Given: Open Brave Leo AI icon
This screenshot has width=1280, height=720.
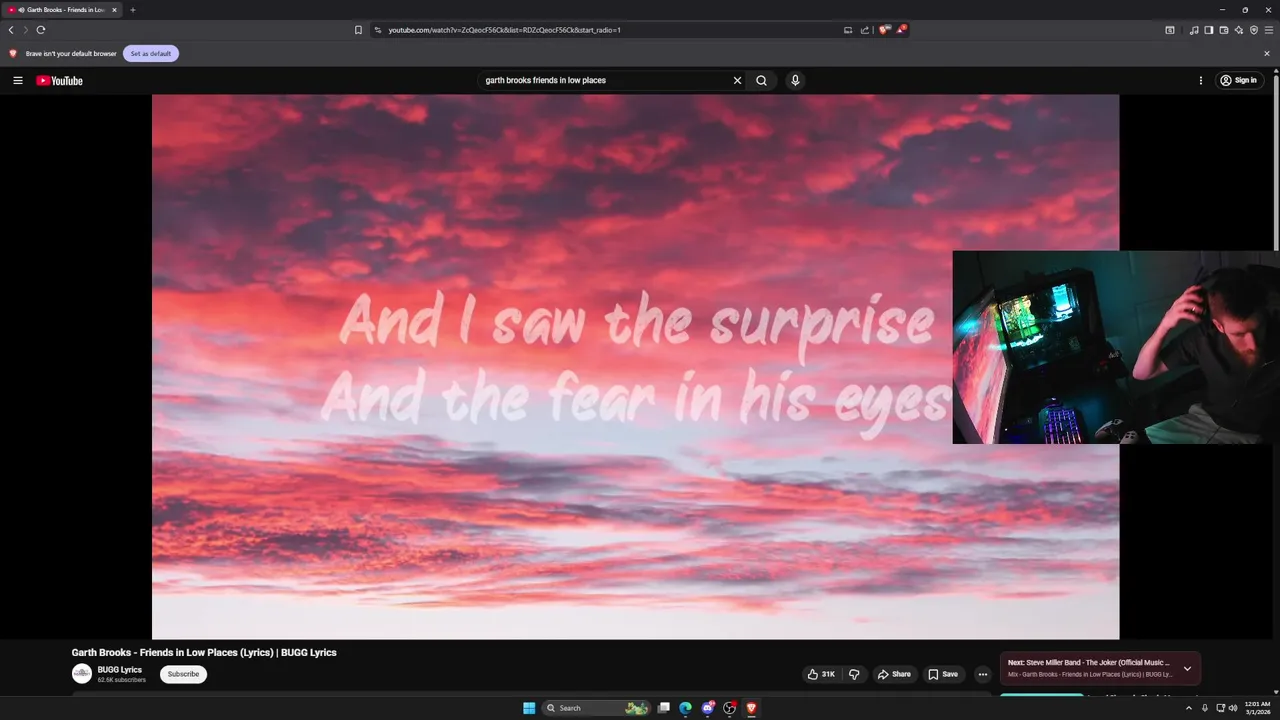Looking at the screenshot, I should pyautogui.click(x=1239, y=30).
